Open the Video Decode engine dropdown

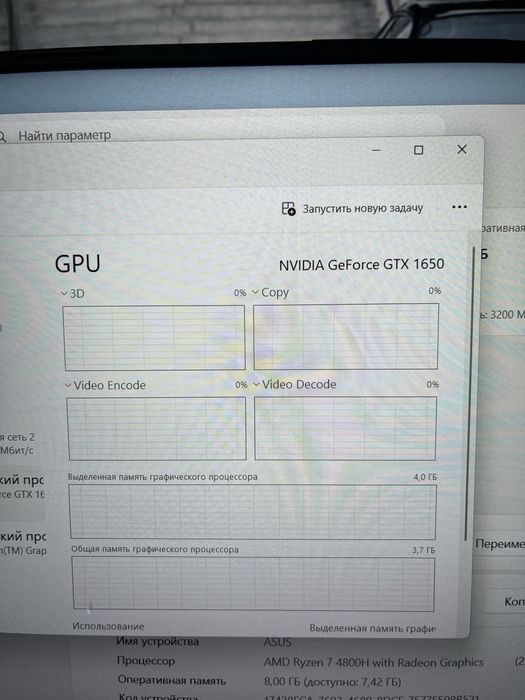pos(257,384)
